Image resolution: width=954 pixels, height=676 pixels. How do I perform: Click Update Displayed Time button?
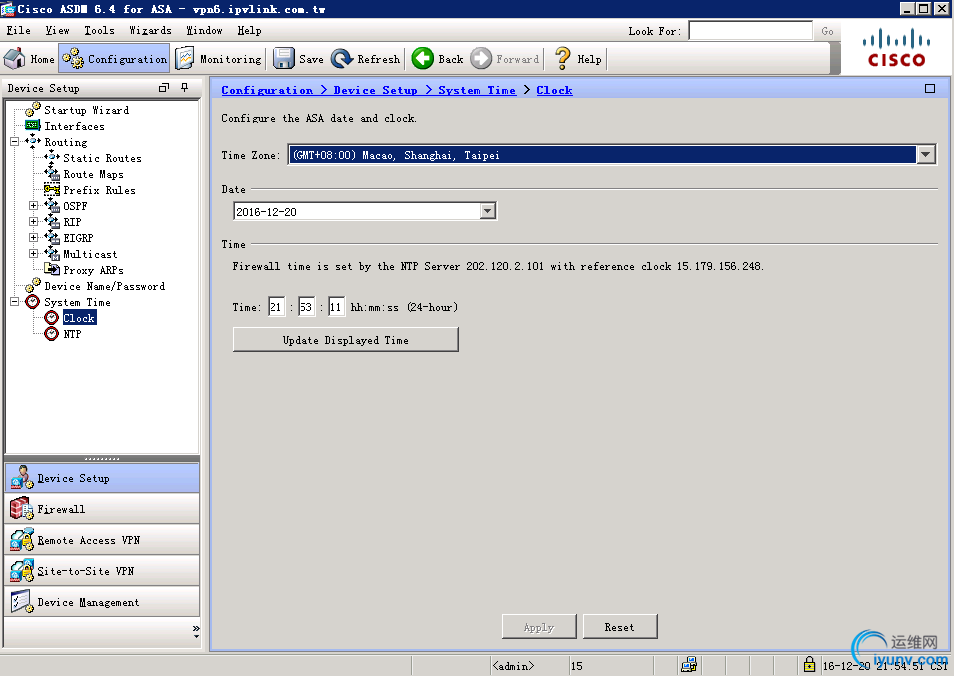[x=346, y=340]
